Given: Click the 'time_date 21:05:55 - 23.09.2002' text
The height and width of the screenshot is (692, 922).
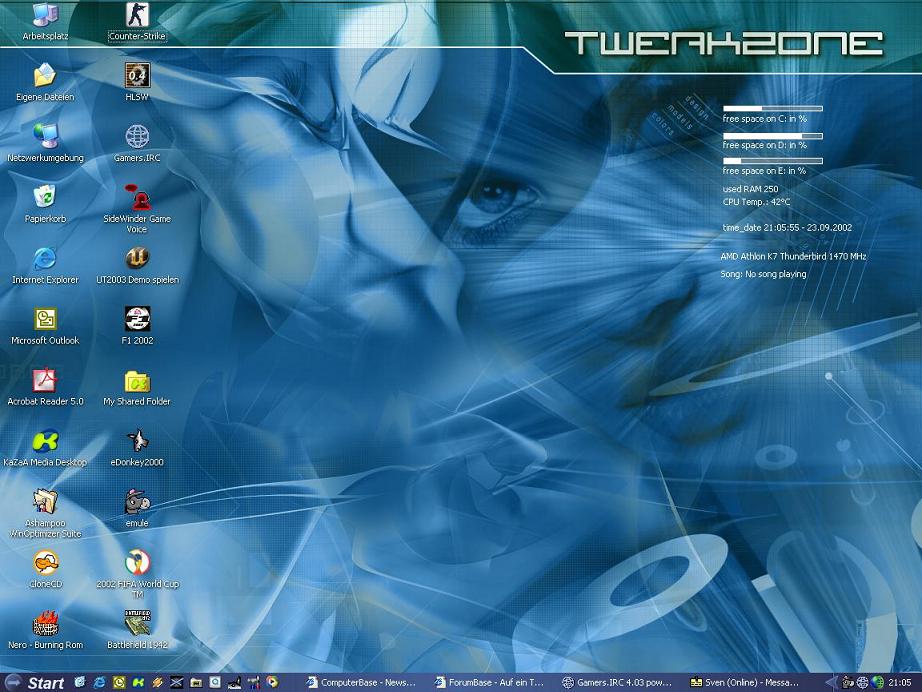Looking at the screenshot, I should [787, 228].
